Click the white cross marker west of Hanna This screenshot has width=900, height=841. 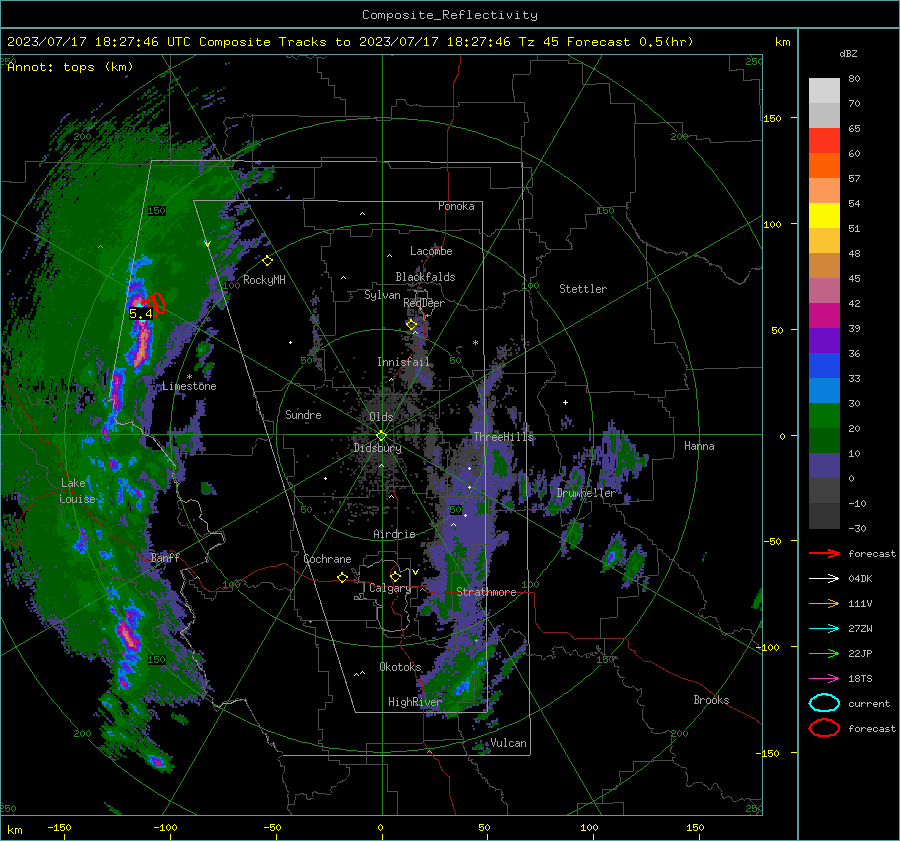(565, 402)
